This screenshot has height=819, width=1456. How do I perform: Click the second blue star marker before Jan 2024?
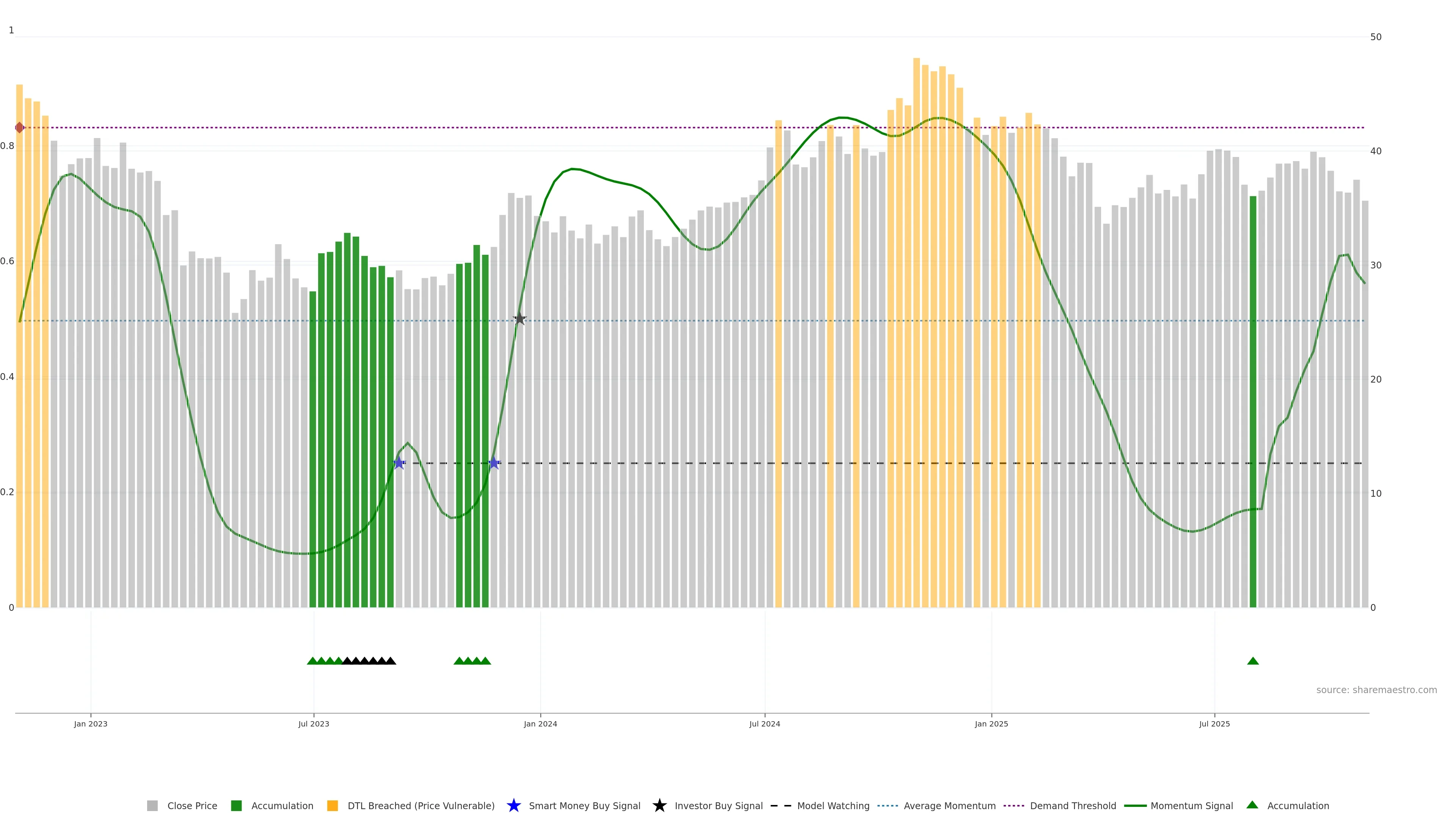tap(494, 463)
